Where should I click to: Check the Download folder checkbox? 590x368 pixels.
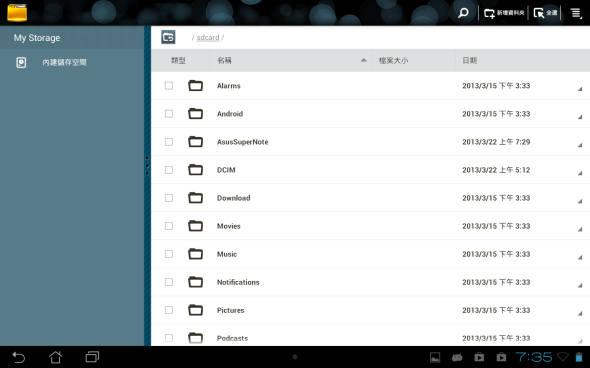169,198
